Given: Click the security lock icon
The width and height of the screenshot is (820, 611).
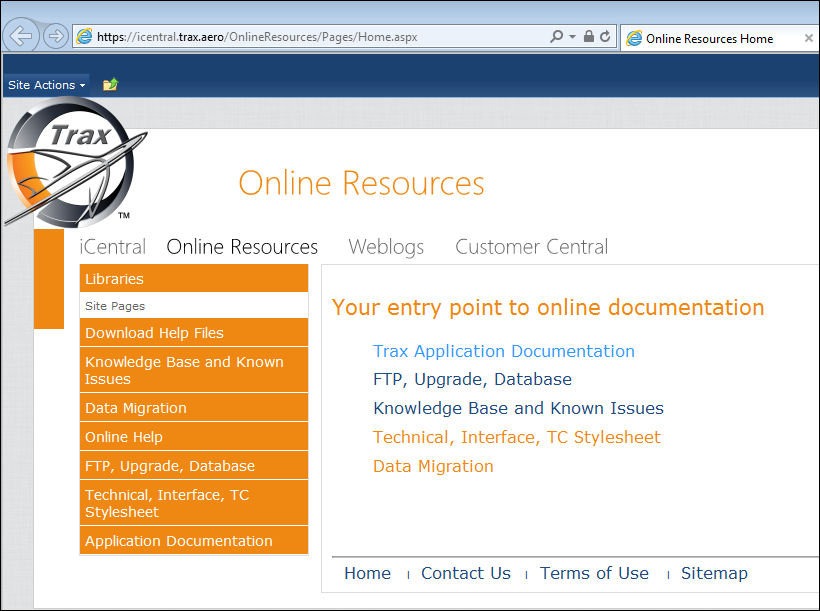Looking at the screenshot, I should [589, 36].
